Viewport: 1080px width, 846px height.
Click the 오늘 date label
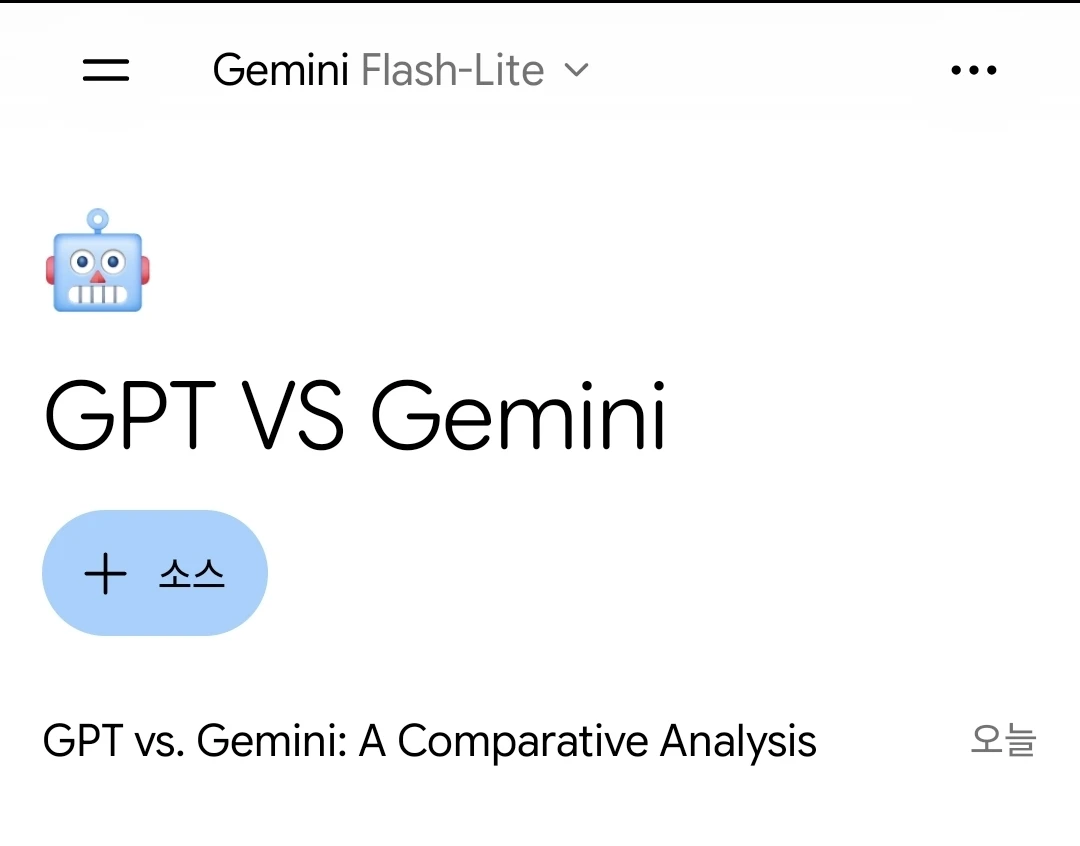coord(1003,741)
